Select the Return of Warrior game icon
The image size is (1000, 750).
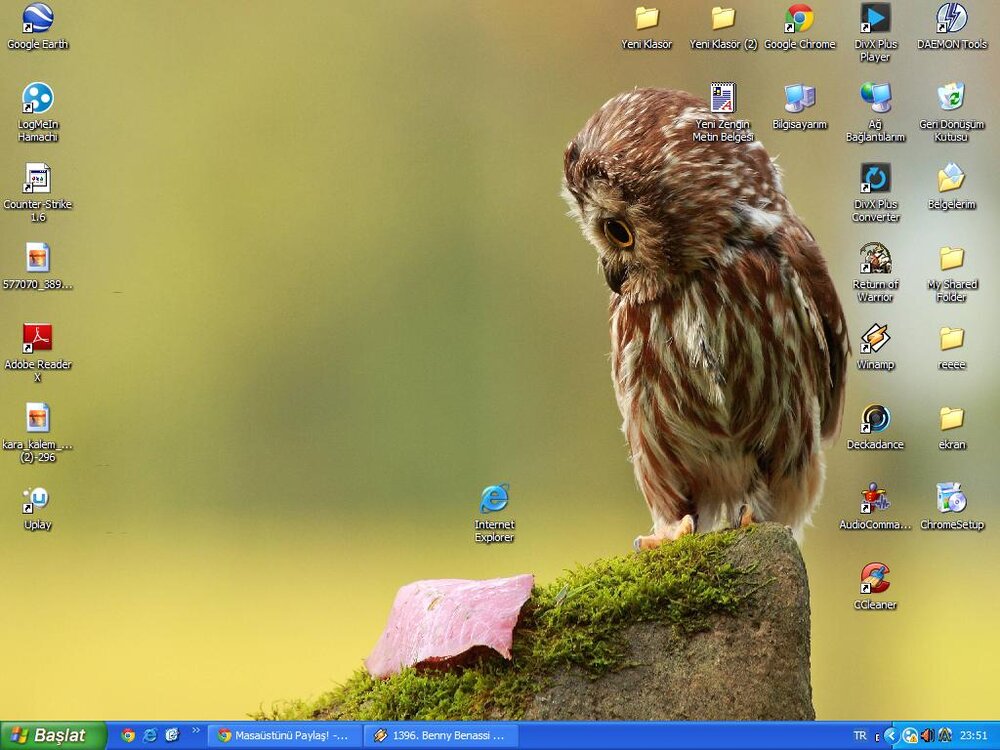(875, 259)
